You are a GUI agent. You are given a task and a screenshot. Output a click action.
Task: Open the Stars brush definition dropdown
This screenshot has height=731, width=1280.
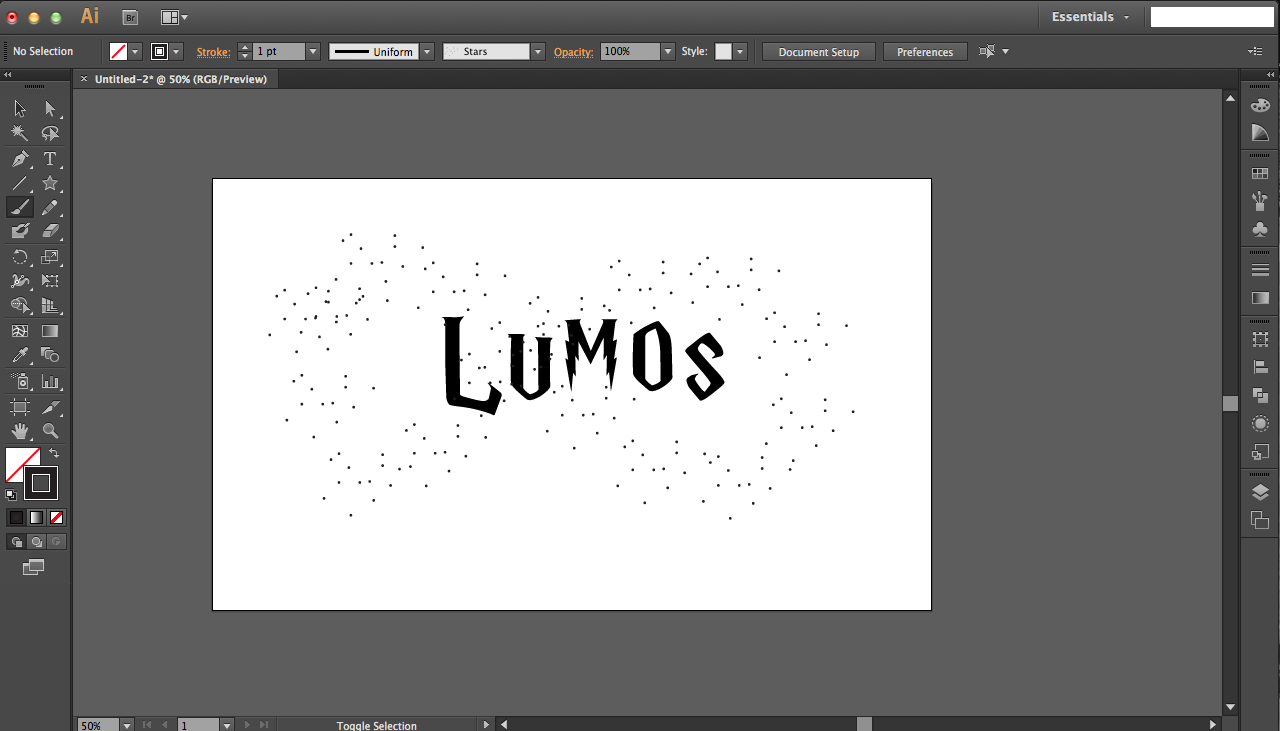tap(538, 51)
